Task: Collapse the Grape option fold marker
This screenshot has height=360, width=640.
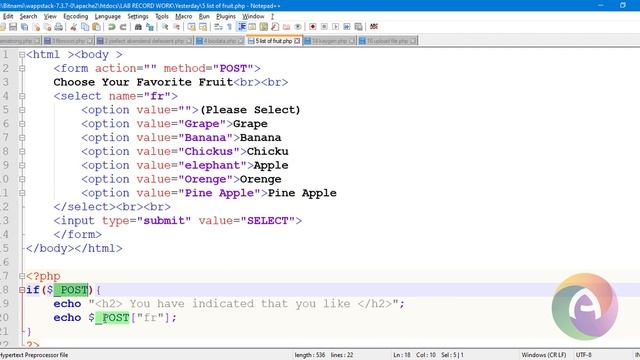Action: click(x=22, y=124)
